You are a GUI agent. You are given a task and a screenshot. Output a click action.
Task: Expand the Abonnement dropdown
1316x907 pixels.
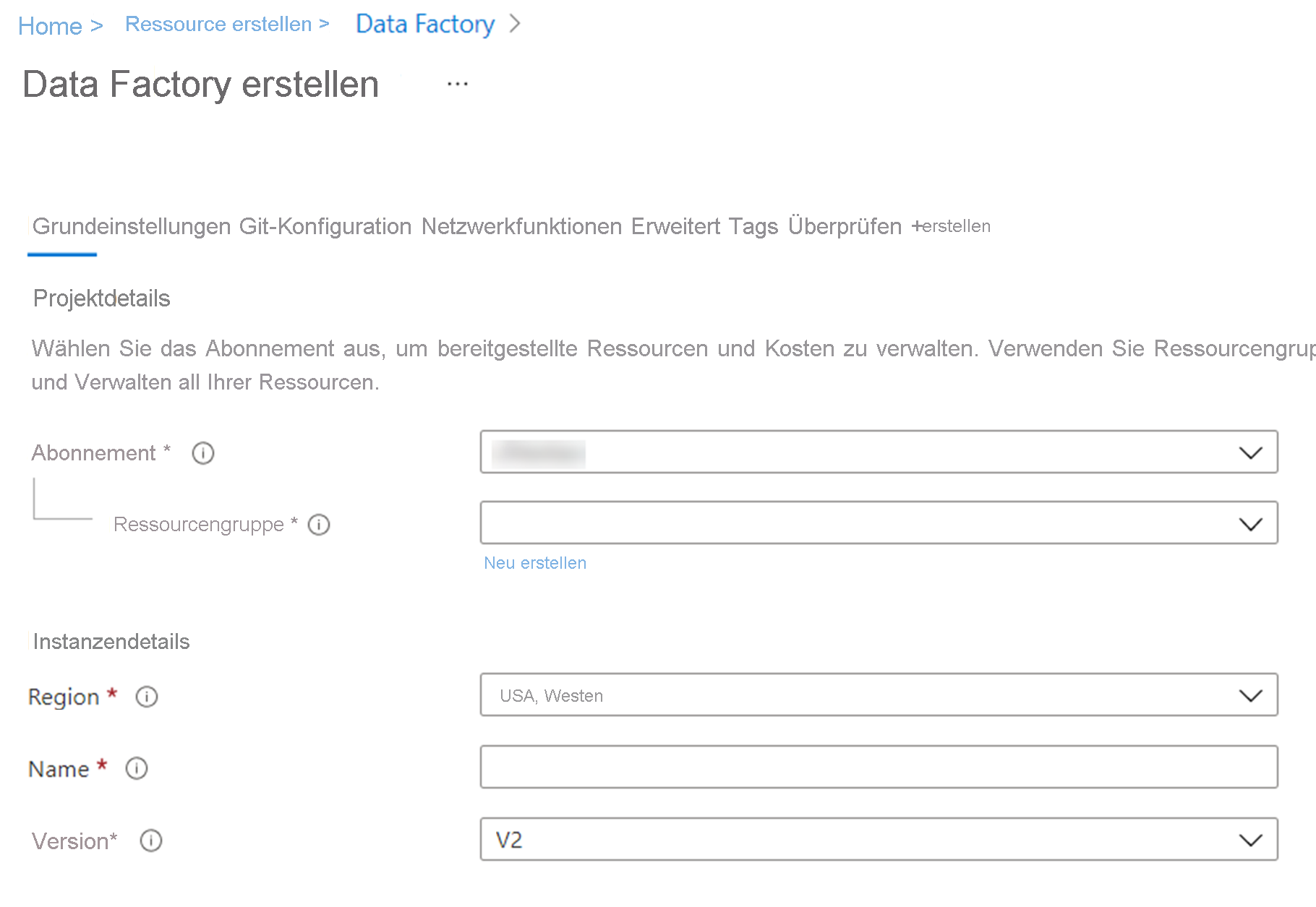[879, 452]
